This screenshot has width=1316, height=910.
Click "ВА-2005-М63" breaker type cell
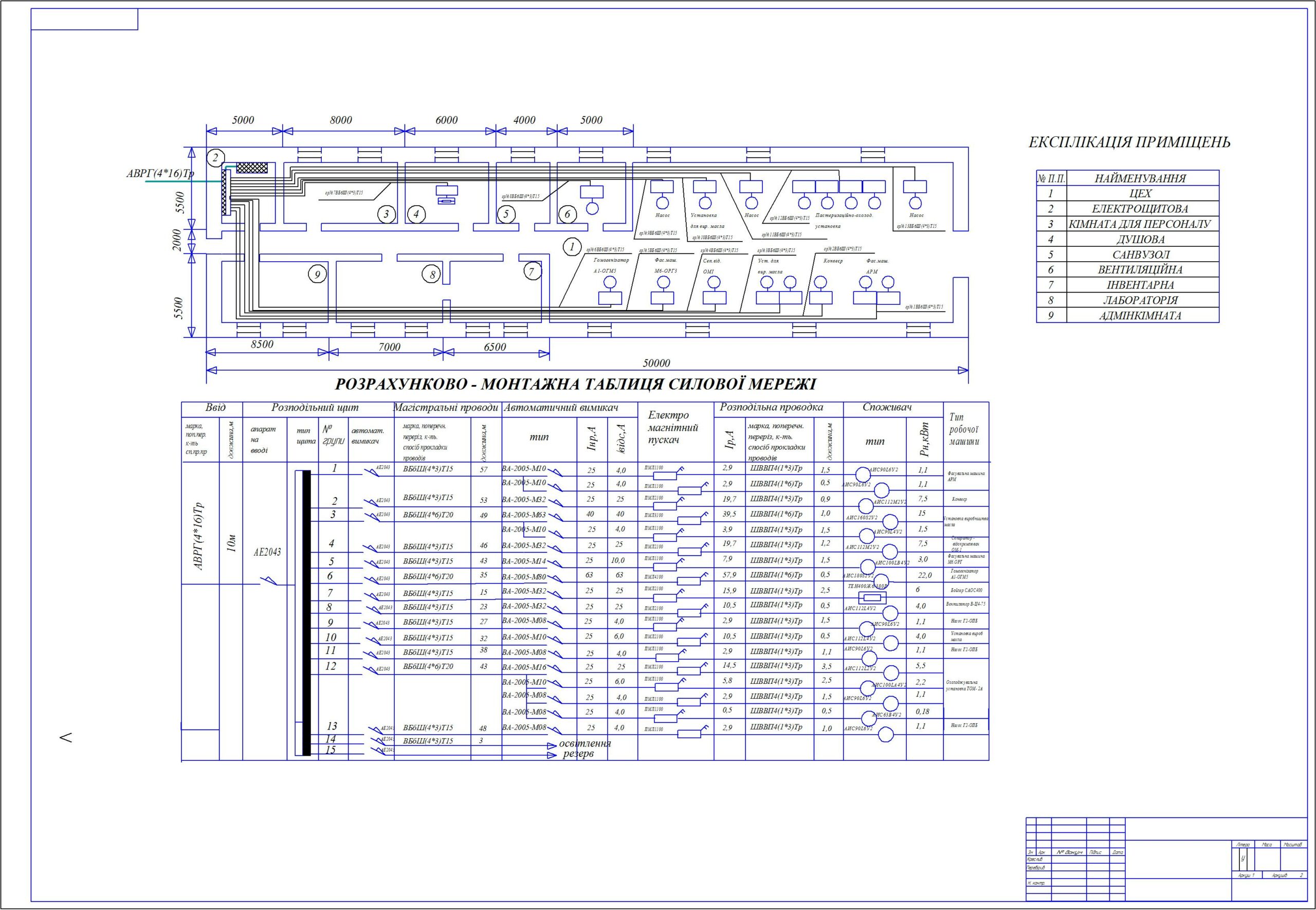tap(524, 515)
